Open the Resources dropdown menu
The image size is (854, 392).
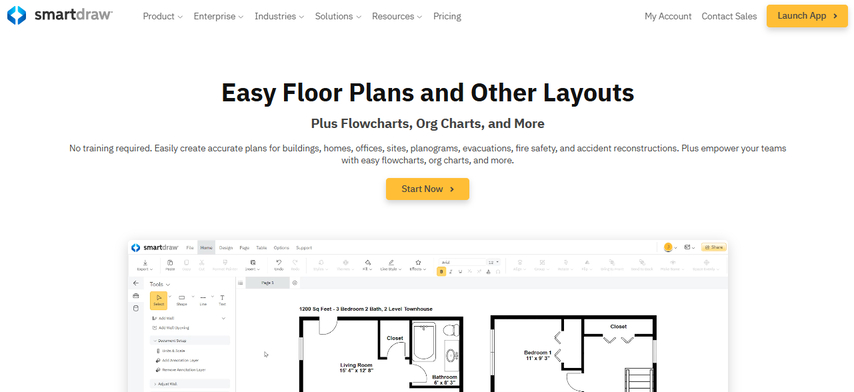[396, 16]
